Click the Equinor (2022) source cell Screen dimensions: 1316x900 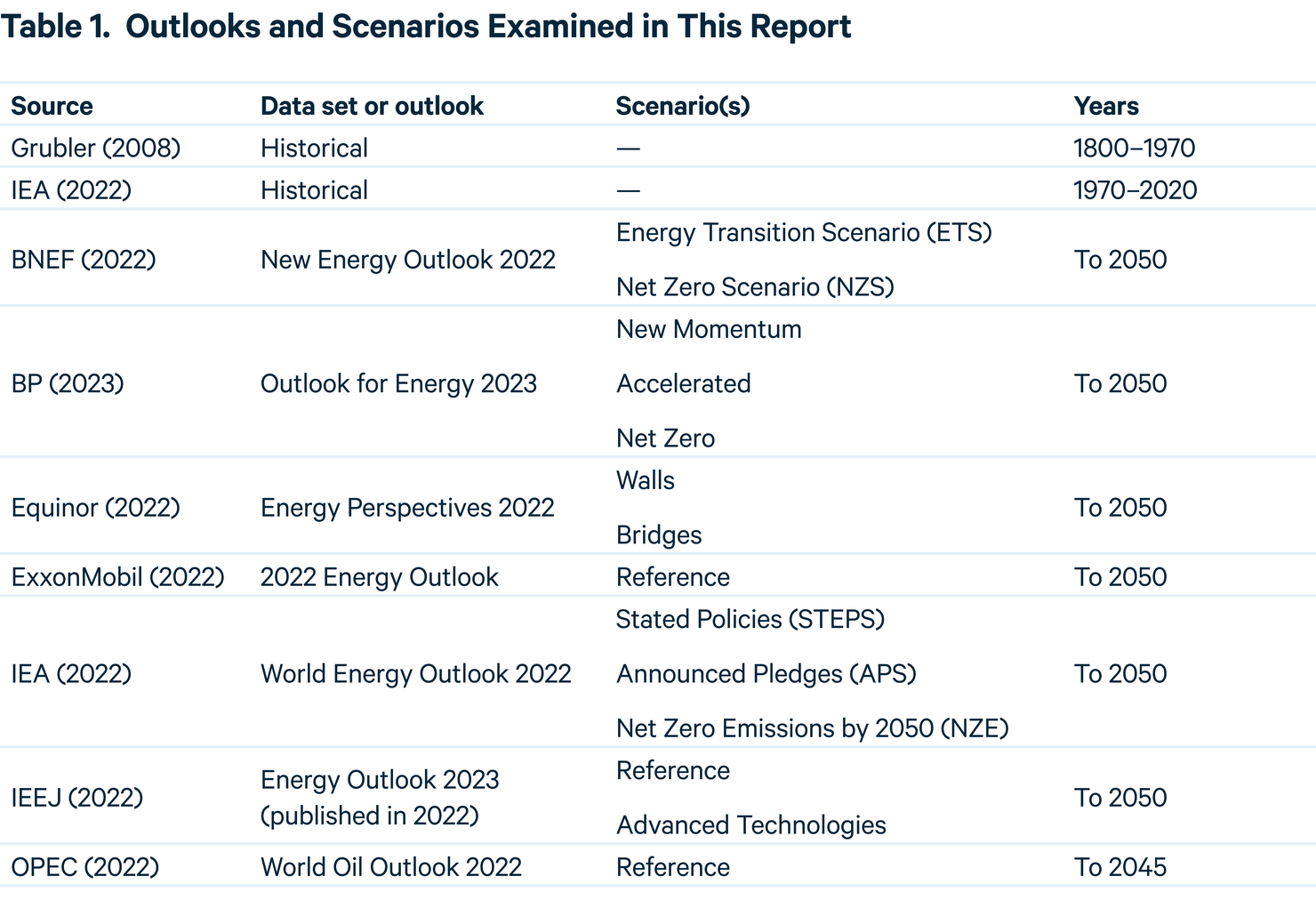pyautogui.click(x=95, y=508)
